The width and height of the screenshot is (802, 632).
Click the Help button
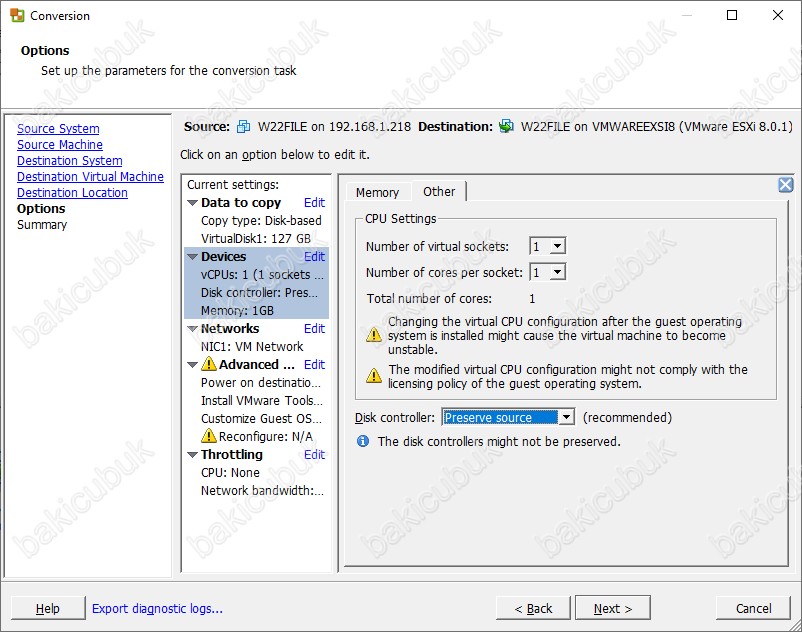[x=48, y=608]
